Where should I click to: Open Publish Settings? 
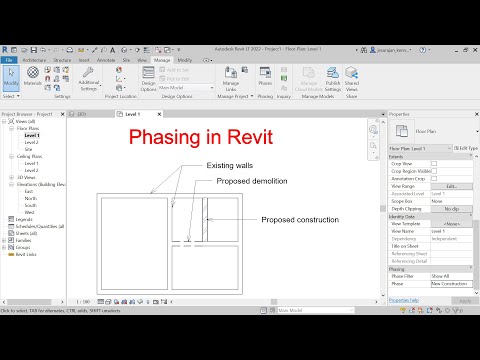tap(333, 79)
